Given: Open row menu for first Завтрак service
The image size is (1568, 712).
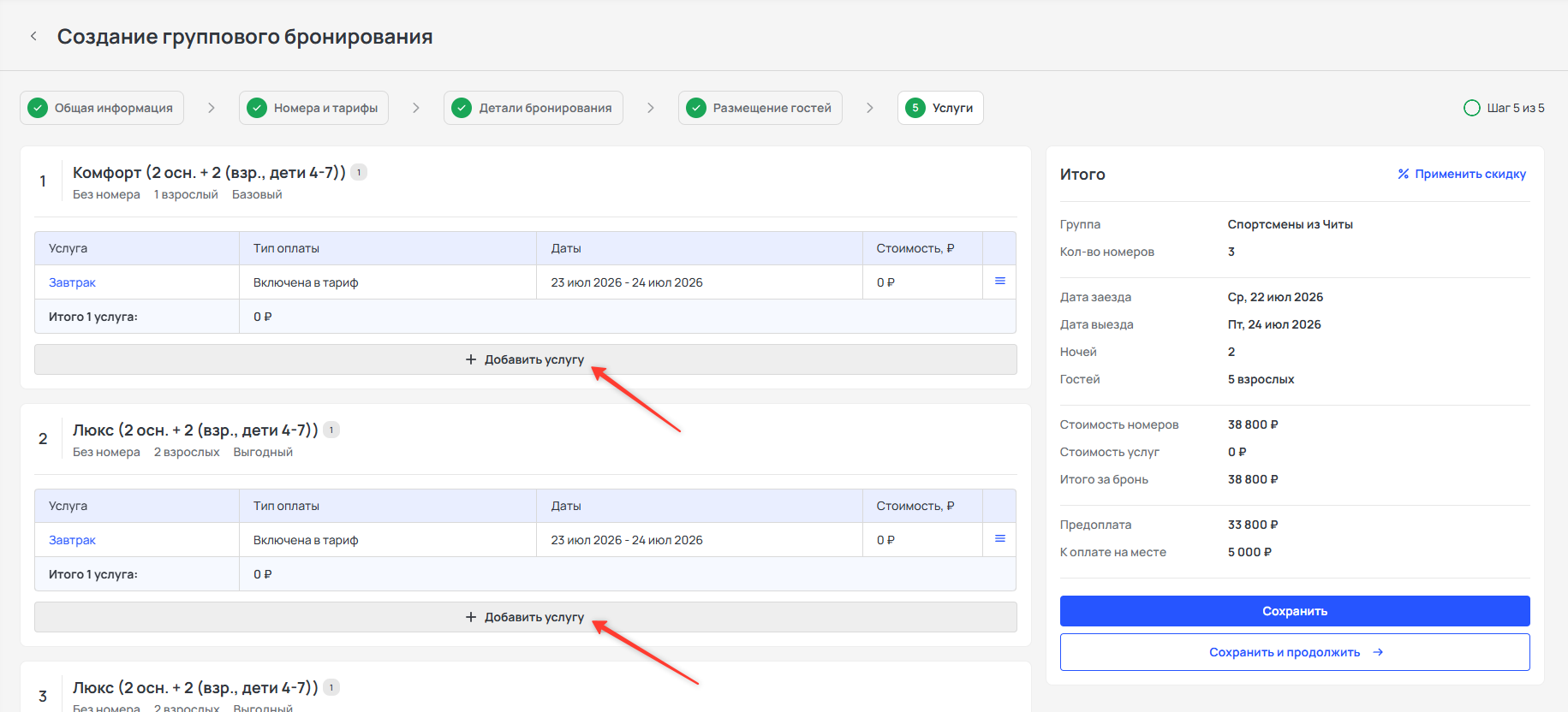Looking at the screenshot, I should pos(999,282).
